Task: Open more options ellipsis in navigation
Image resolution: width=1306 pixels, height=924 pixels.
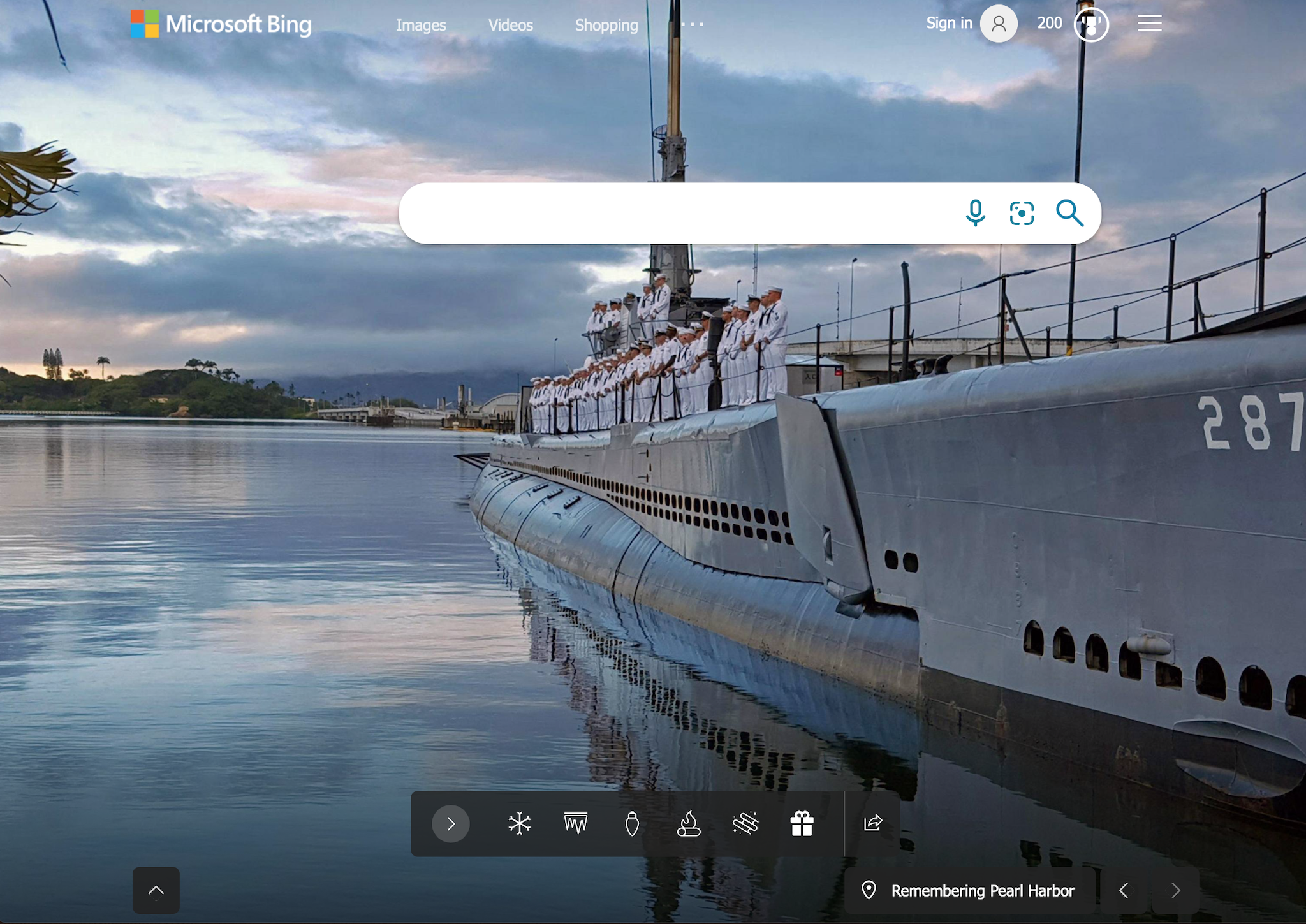Action: tap(693, 25)
